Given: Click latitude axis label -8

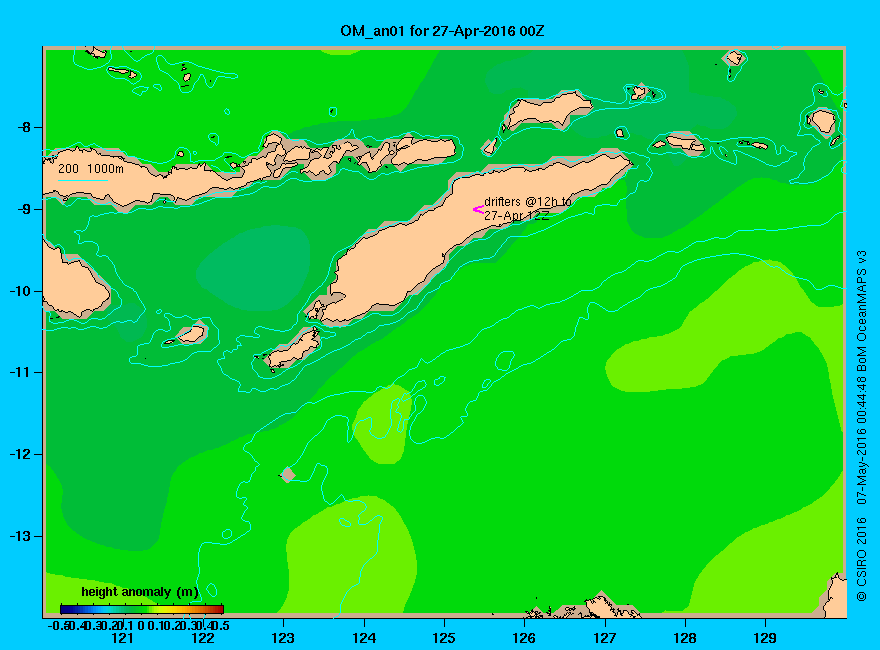Looking at the screenshot, I should click(24, 127).
